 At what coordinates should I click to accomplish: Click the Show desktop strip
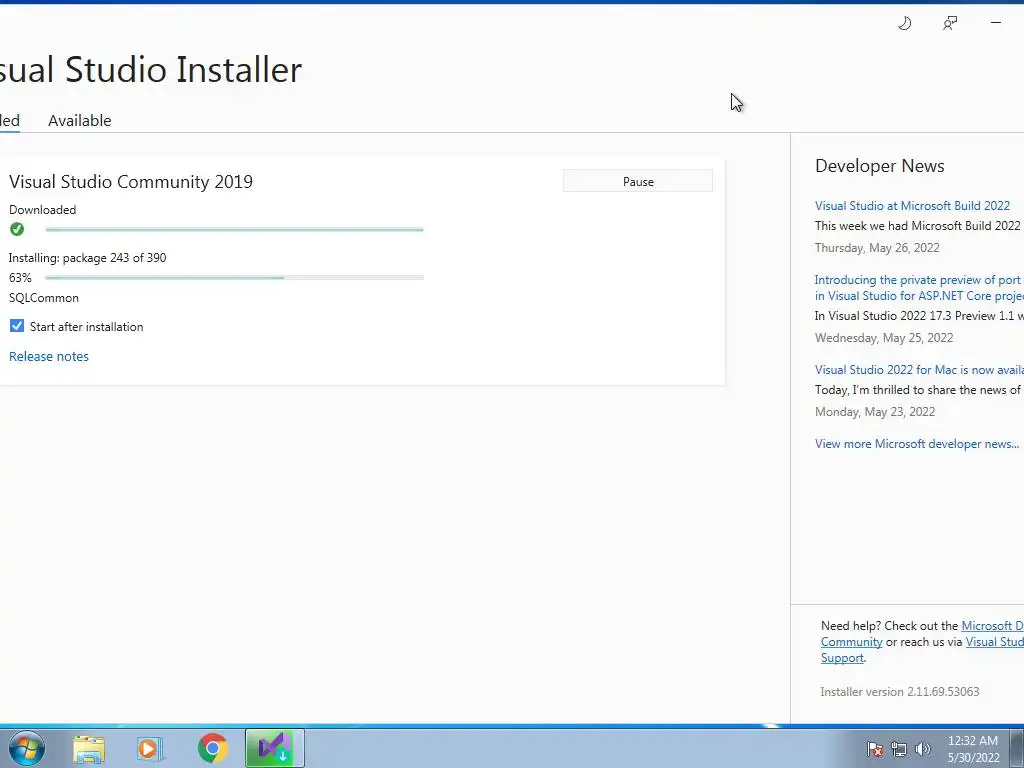point(1017,748)
